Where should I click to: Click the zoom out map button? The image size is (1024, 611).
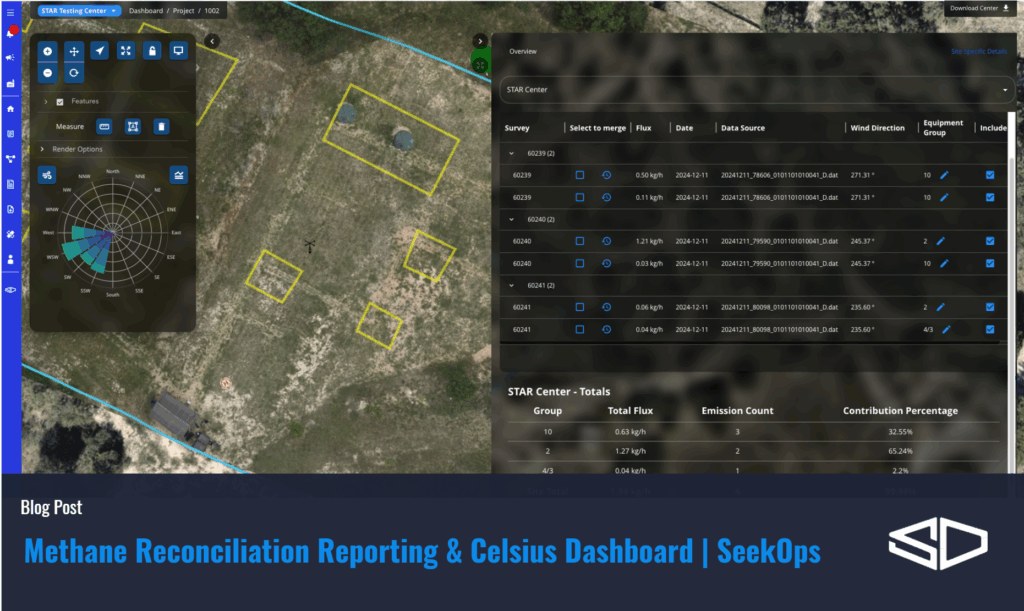(x=48, y=73)
